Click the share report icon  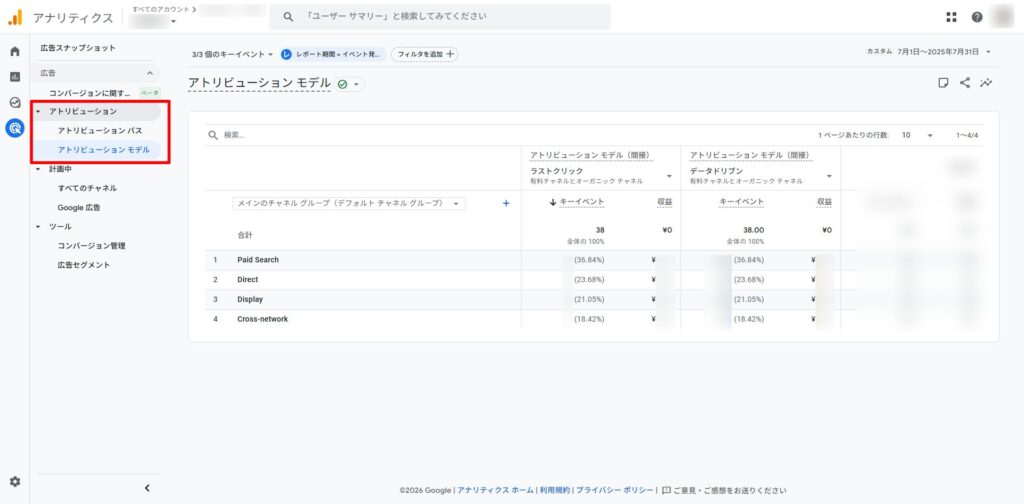point(965,83)
